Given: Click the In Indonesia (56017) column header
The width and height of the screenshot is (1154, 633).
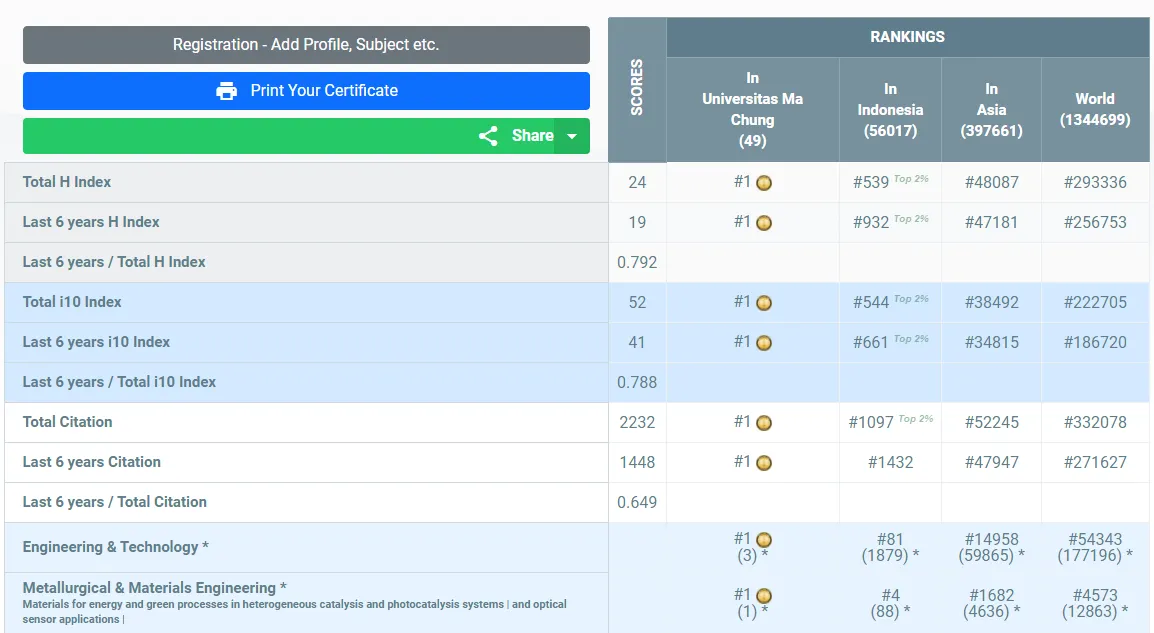Looking at the screenshot, I should [x=890, y=109].
